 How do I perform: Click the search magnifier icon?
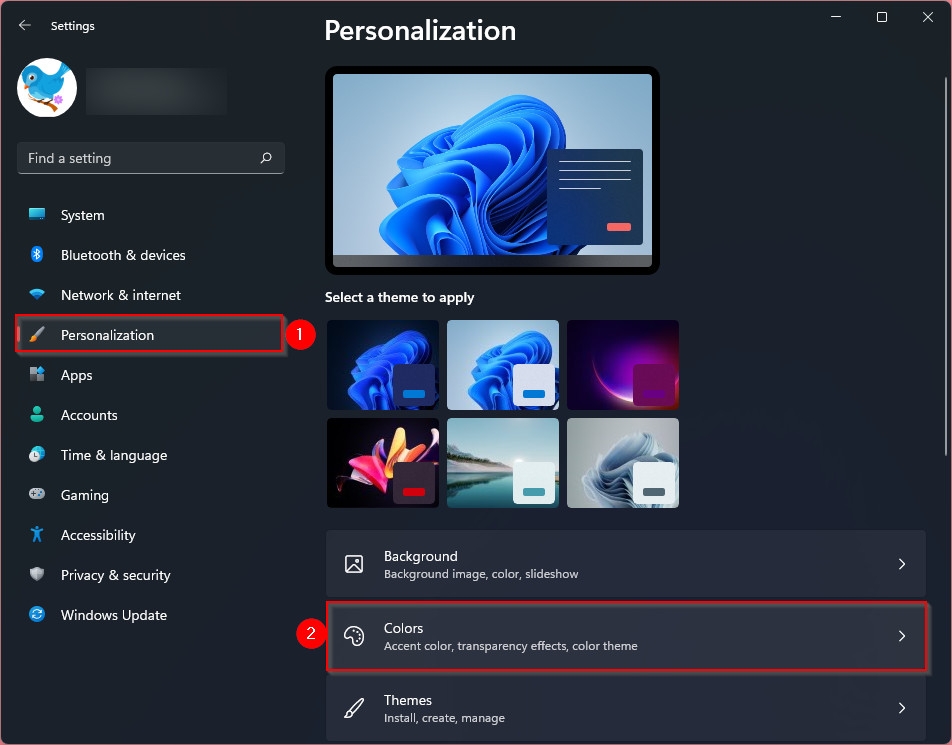pyautogui.click(x=266, y=158)
